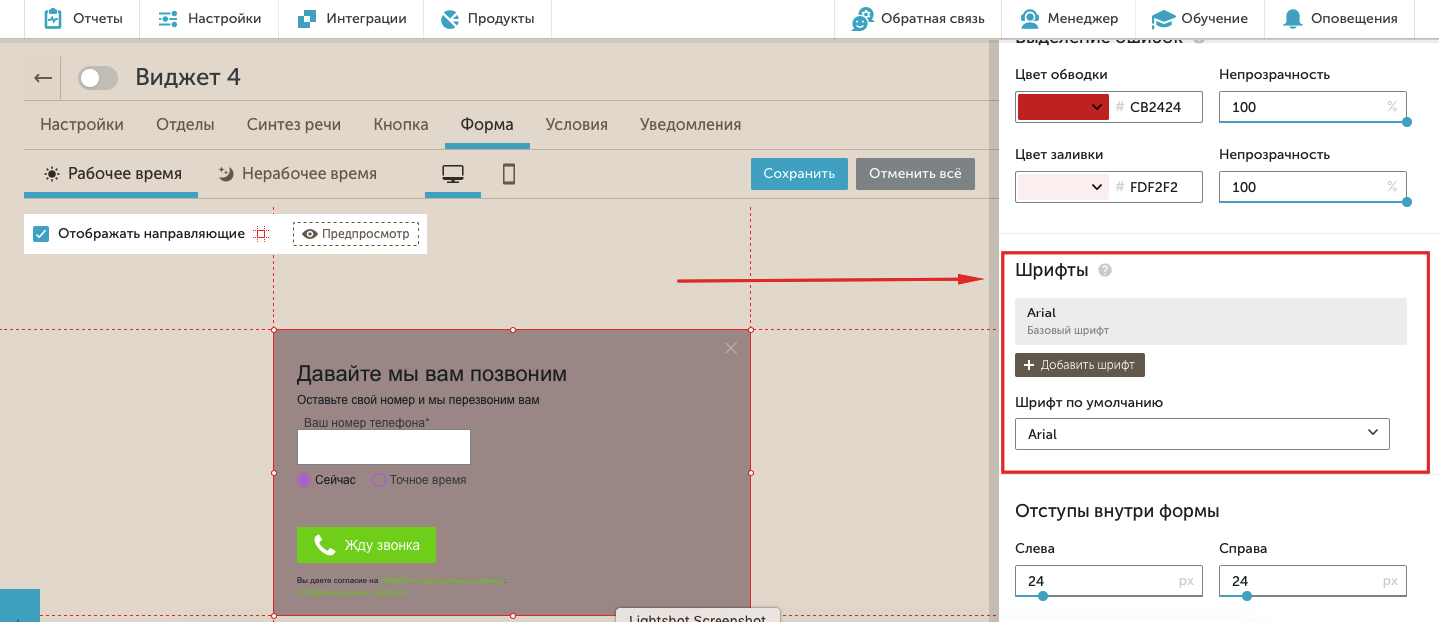Image resolution: width=1439 pixels, height=622 pixels.
Task: Expand the Шрифт по умолчанию dropdown
Action: point(1201,434)
